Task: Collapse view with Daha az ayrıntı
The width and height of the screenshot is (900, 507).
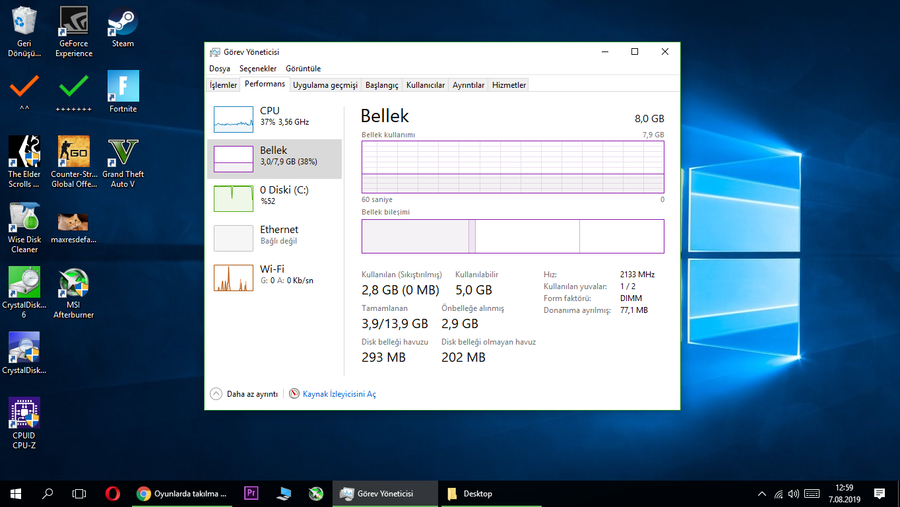Action: click(244, 394)
